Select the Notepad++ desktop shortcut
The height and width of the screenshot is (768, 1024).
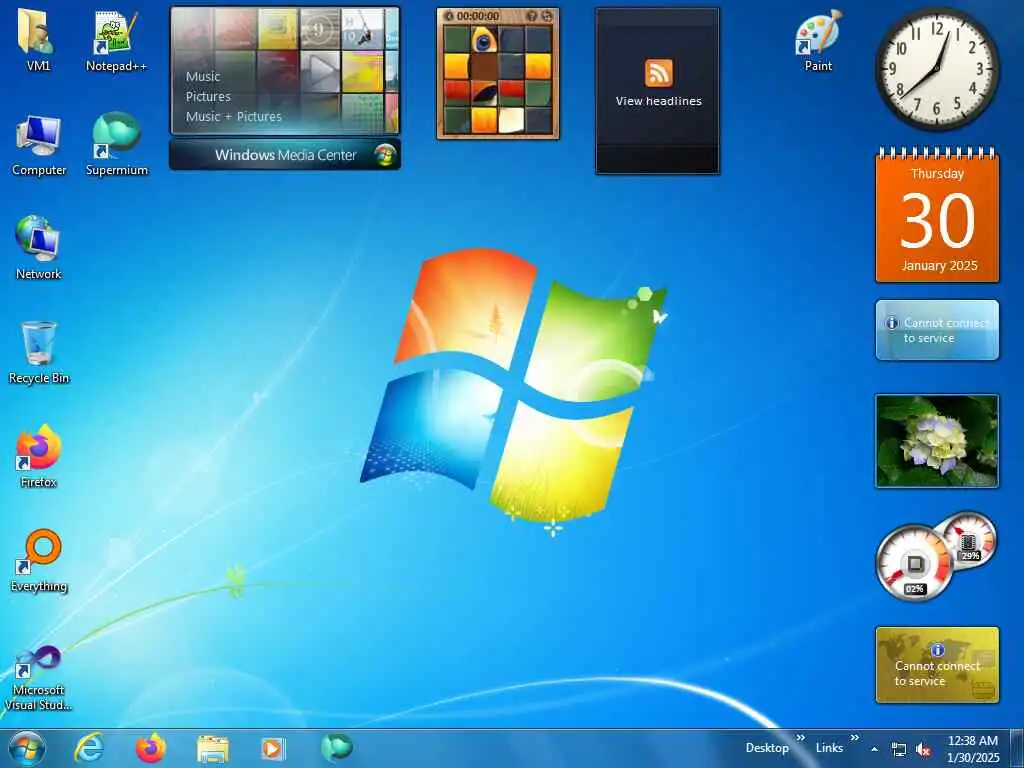[116, 39]
